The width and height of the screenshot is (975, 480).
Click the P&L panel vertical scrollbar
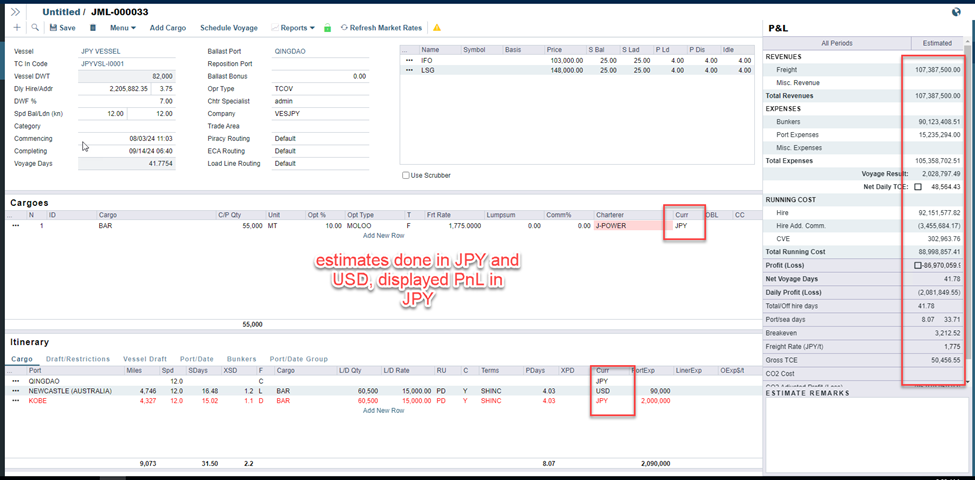[967, 200]
